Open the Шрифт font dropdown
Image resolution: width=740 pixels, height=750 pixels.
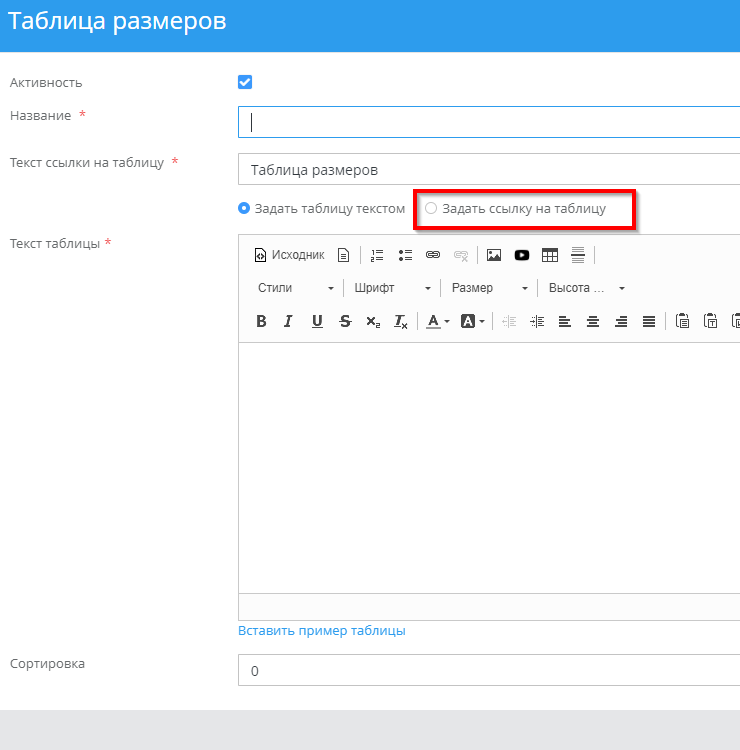point(392,288)
